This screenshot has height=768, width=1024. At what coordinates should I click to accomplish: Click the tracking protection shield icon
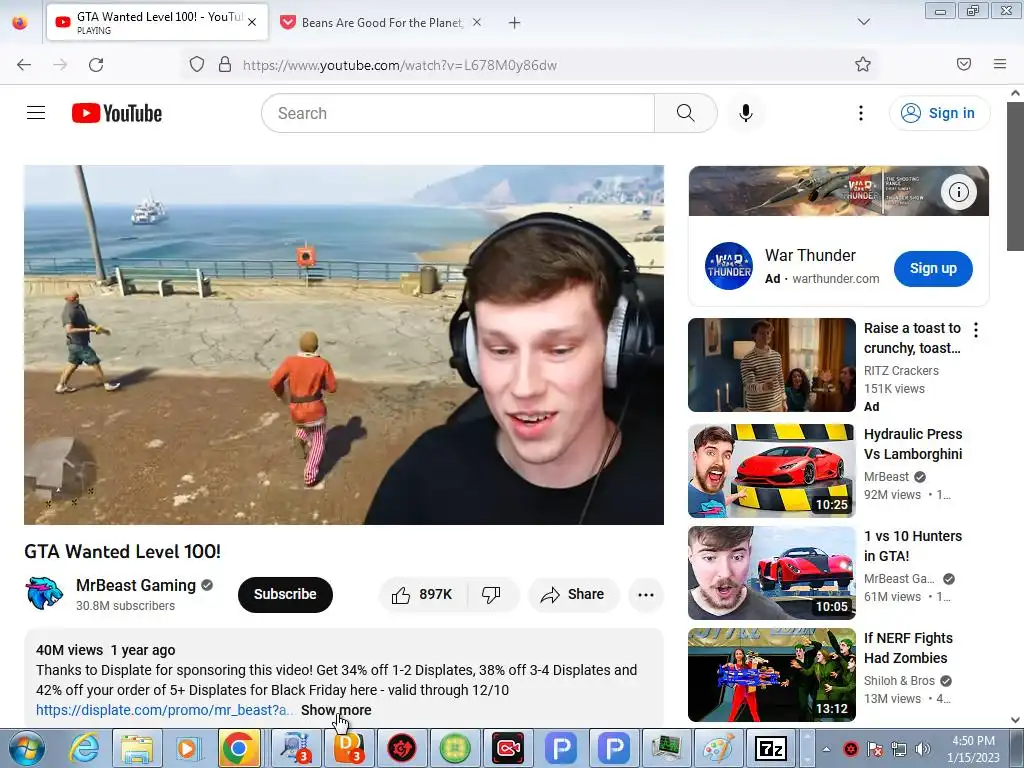coord(197,64)
